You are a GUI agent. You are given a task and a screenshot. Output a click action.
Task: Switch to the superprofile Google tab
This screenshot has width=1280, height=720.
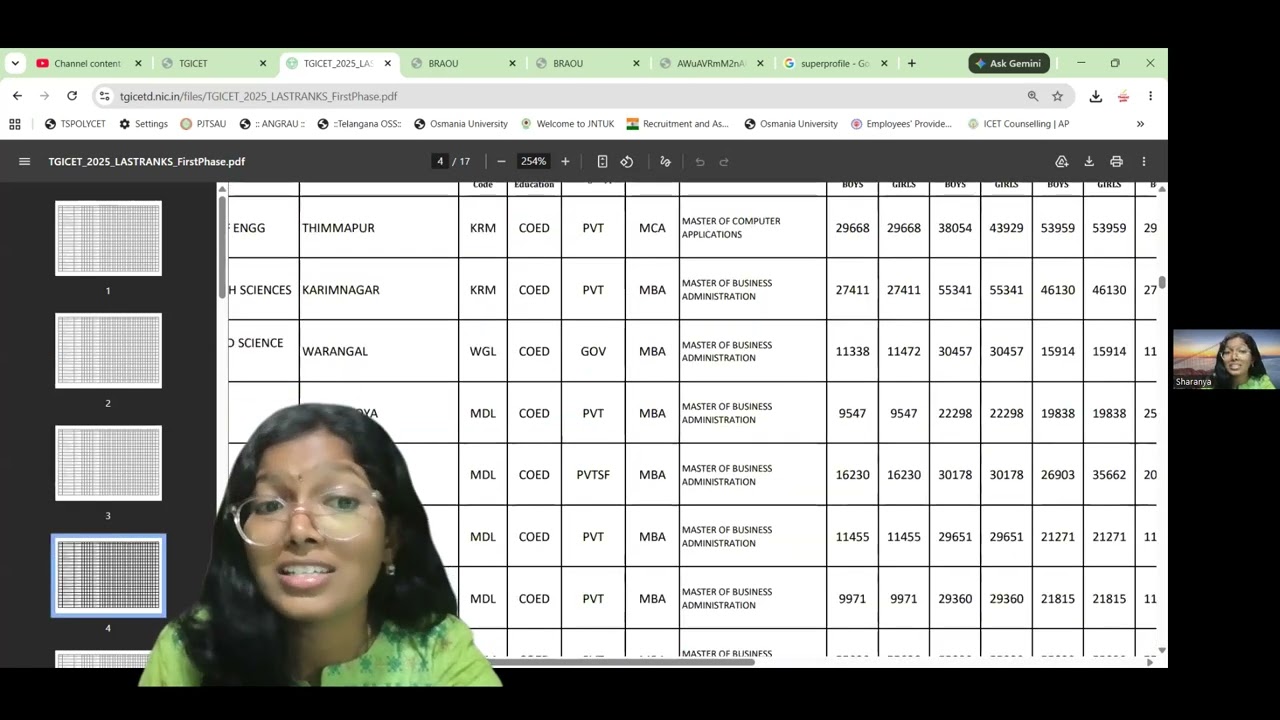point(834,63)
